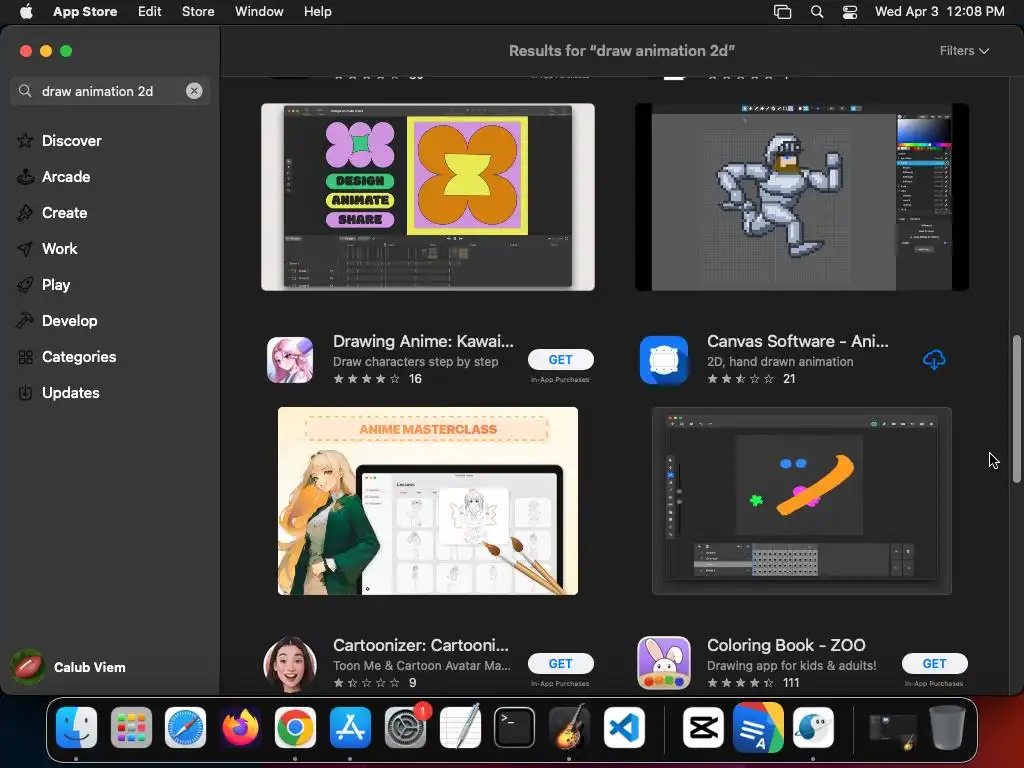View Anime Masterclass screenshot
Viewport: 1024px width, 768px height.
tap(428, 501)
